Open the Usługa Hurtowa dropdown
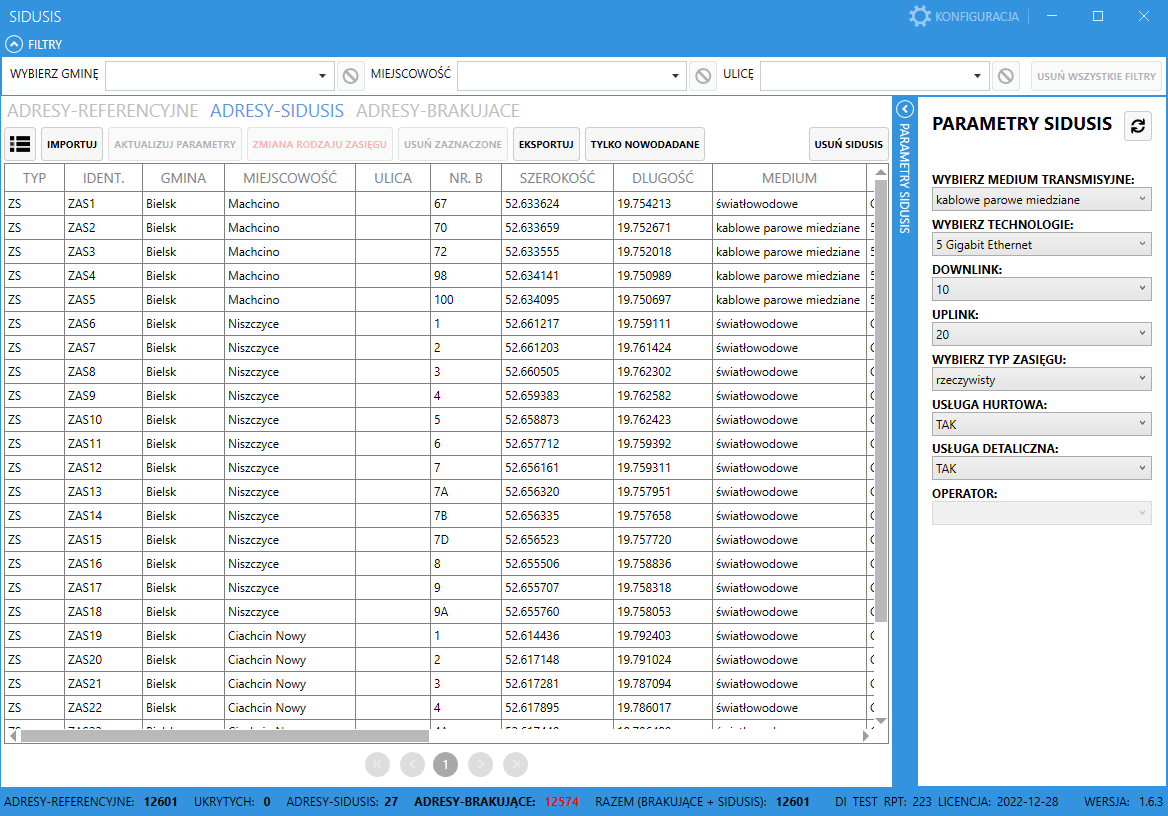 coord(1041,424)
